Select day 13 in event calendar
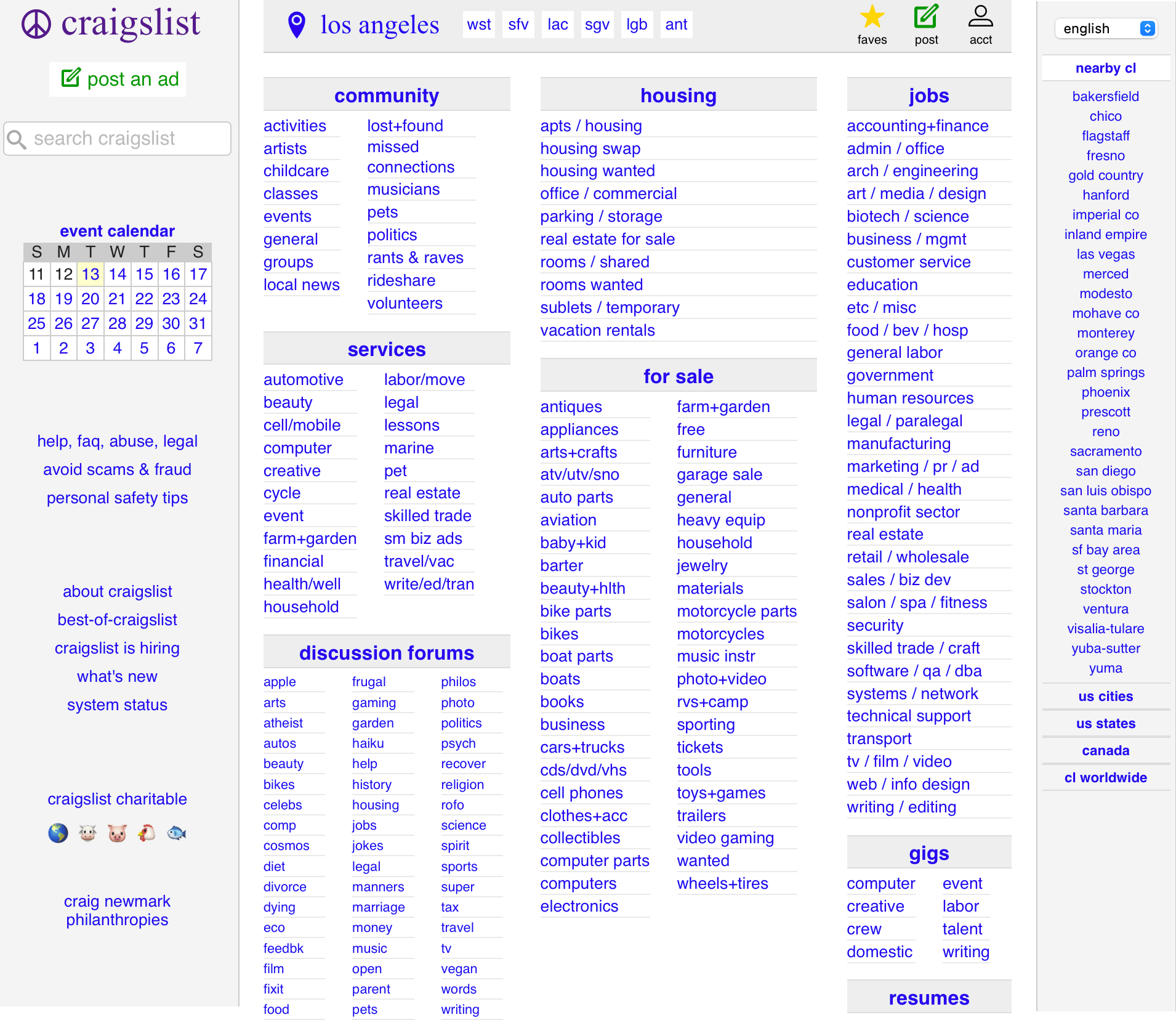Image resolution: width=1176 pixels, height=1020 pixels. (91, 274)
